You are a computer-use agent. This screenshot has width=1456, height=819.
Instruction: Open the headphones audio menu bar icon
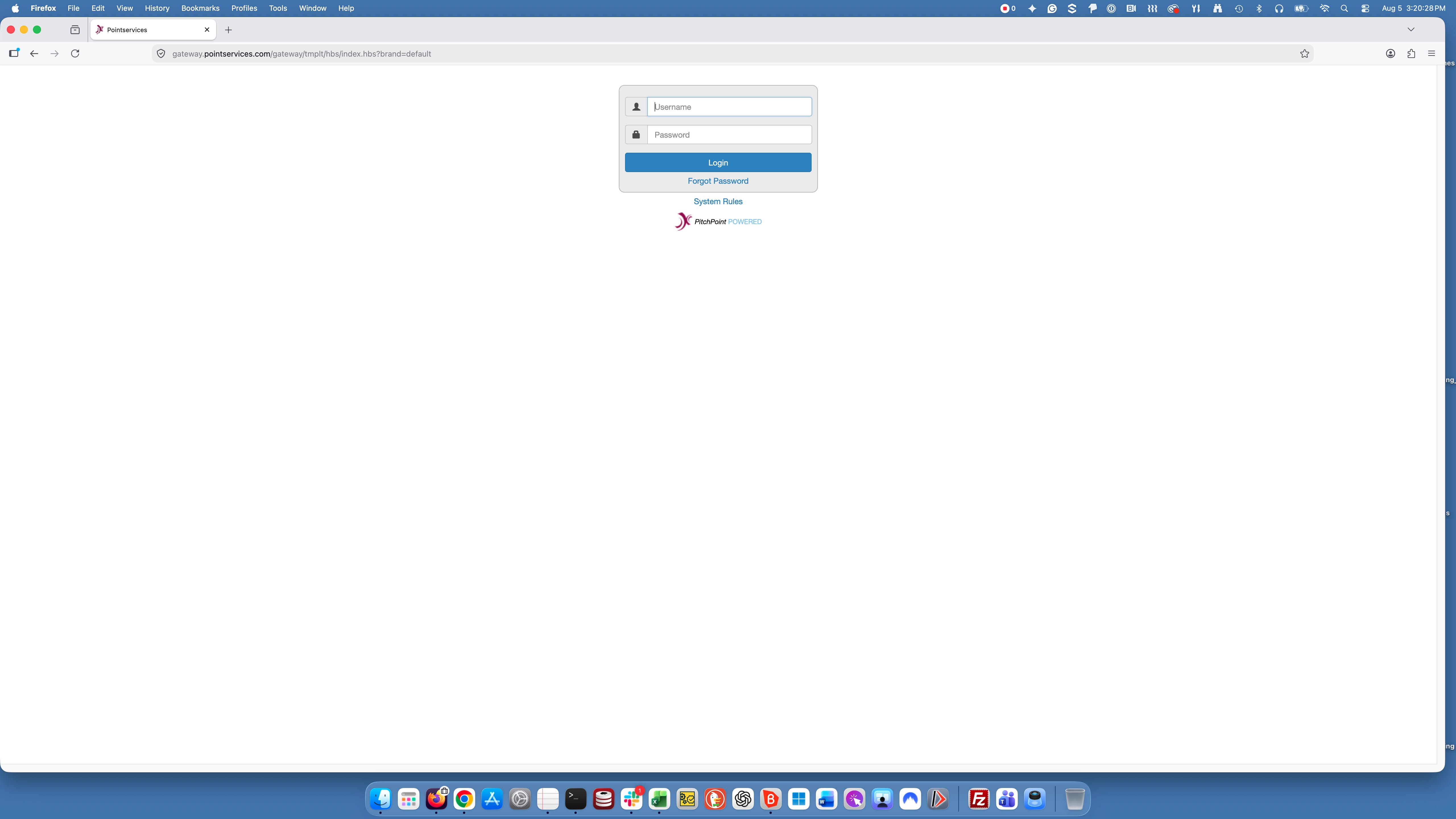1279,9
